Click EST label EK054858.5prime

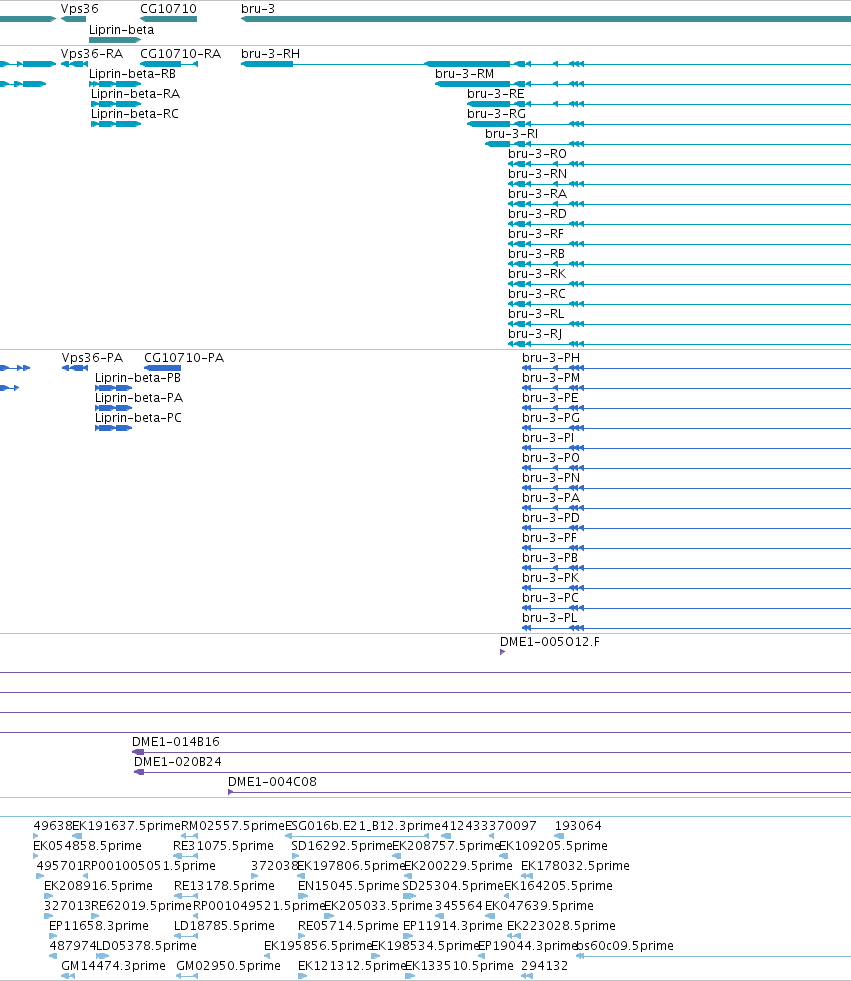(x=87, y=846)
